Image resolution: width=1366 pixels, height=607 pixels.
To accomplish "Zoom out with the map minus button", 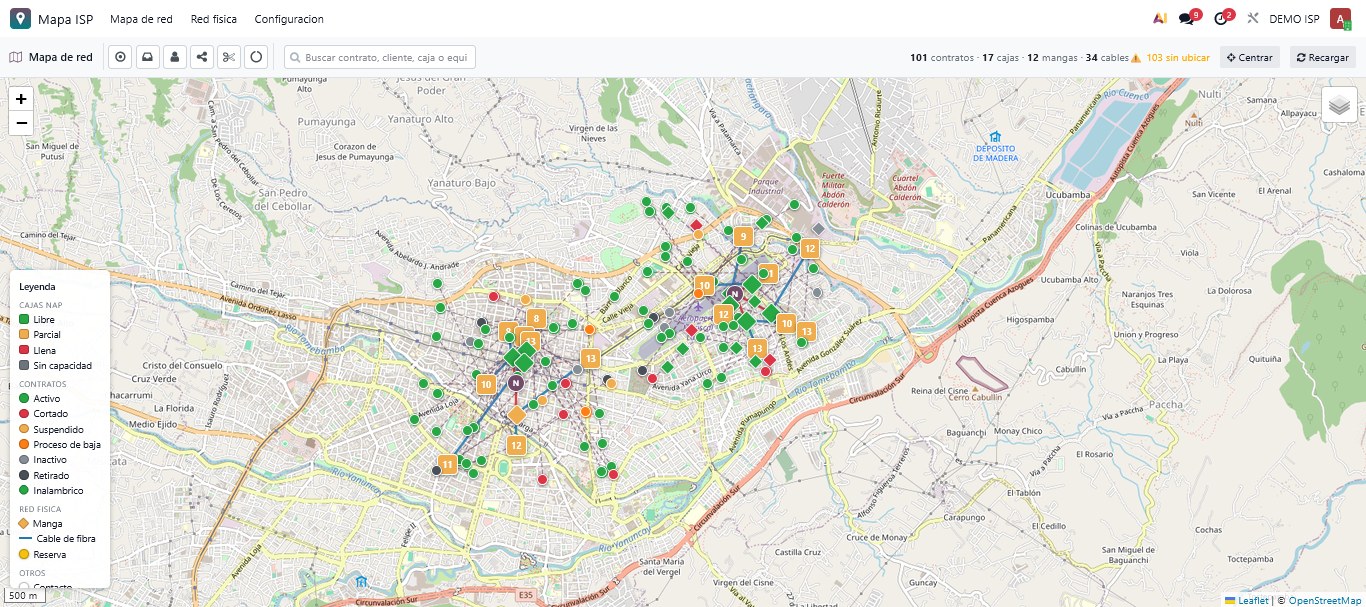I will (x=21, y=123).
